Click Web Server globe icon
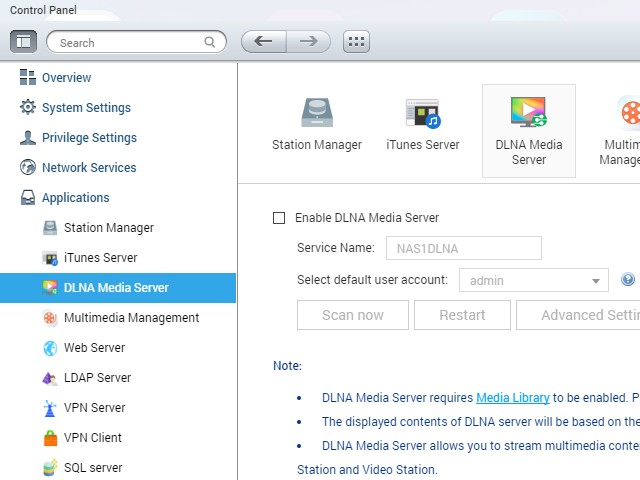Screen dimensions: 640x480 [x=50, y=348]
